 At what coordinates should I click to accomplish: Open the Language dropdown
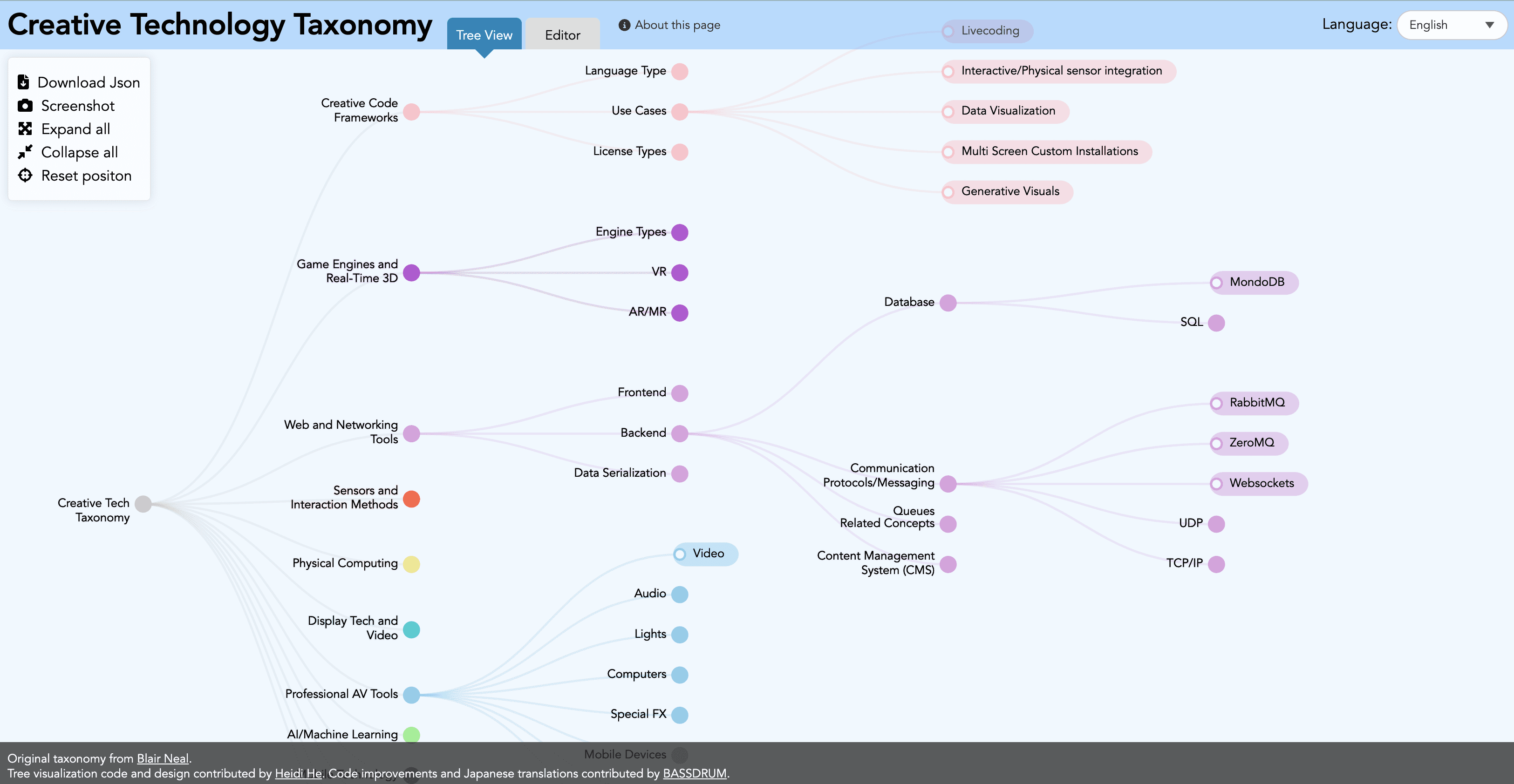click(1451, 25)
